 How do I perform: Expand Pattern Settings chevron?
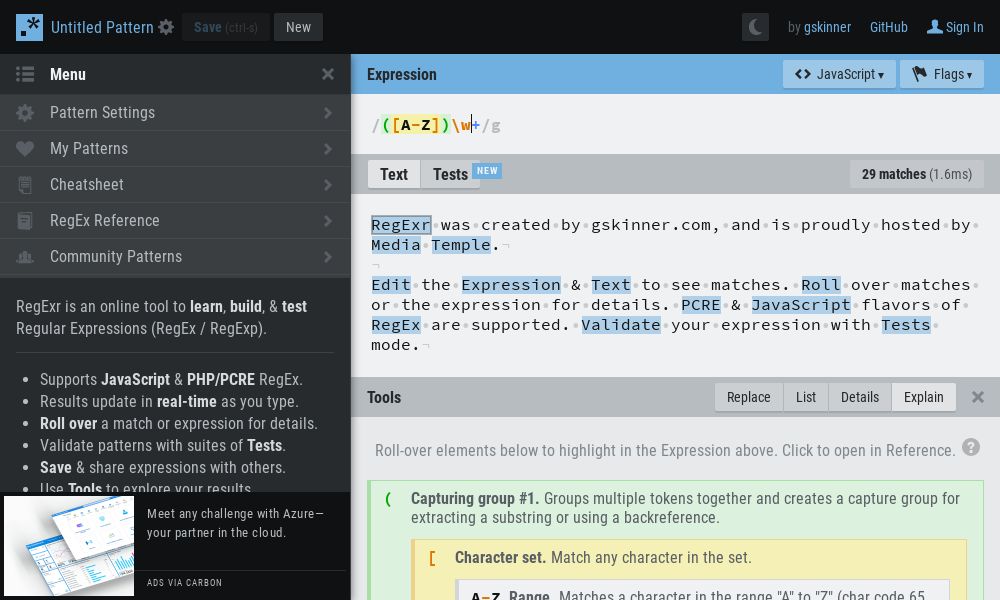[328, 113]
